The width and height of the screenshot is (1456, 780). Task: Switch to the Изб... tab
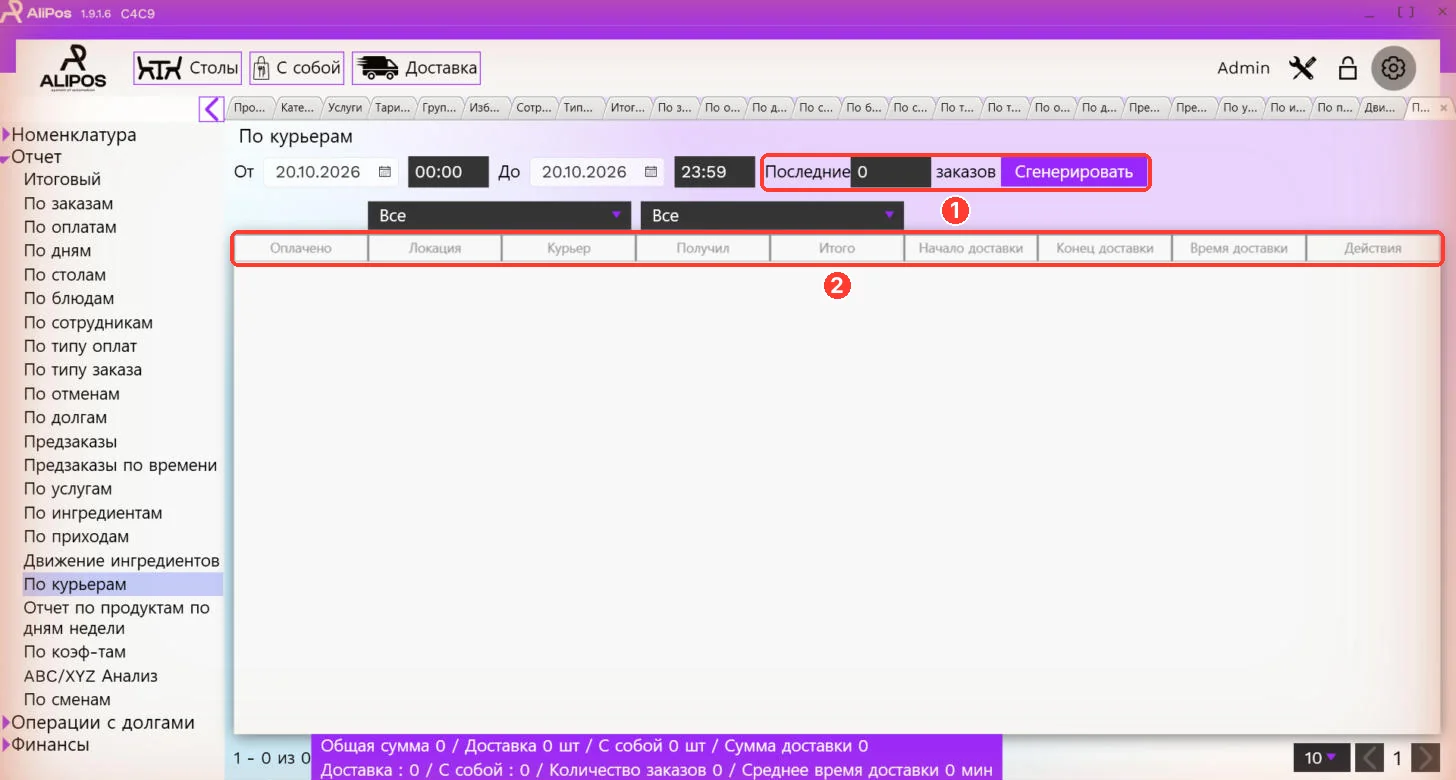[487, 108]
